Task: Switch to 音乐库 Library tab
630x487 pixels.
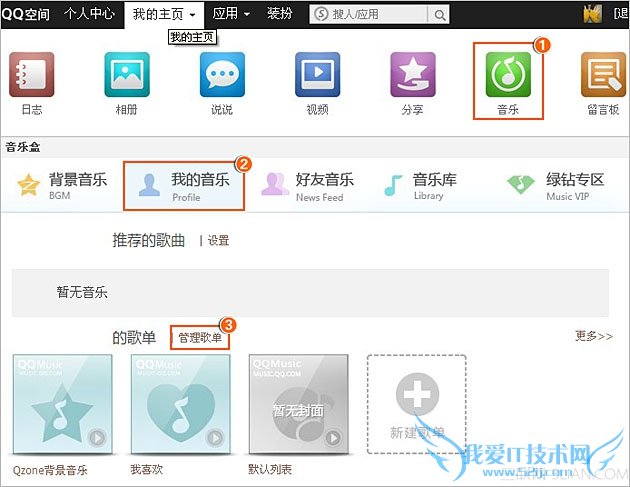Action: (421, 185)
